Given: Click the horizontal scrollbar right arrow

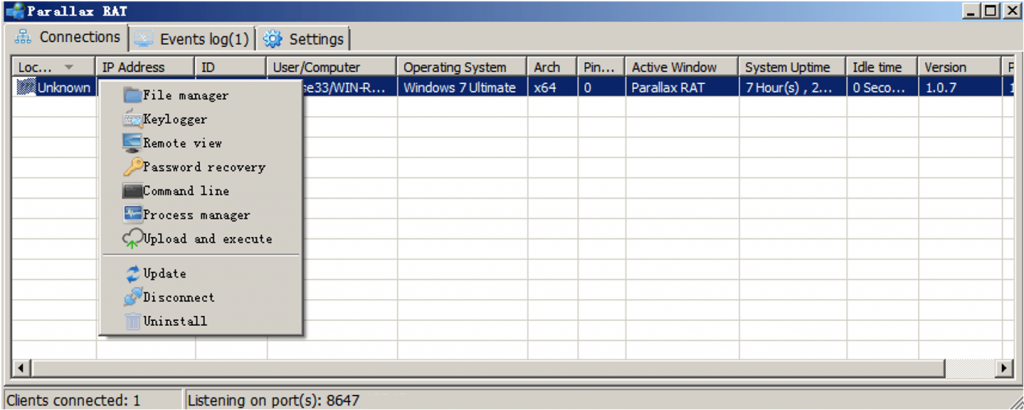Looking at the screenshot, I should 1005,368.
